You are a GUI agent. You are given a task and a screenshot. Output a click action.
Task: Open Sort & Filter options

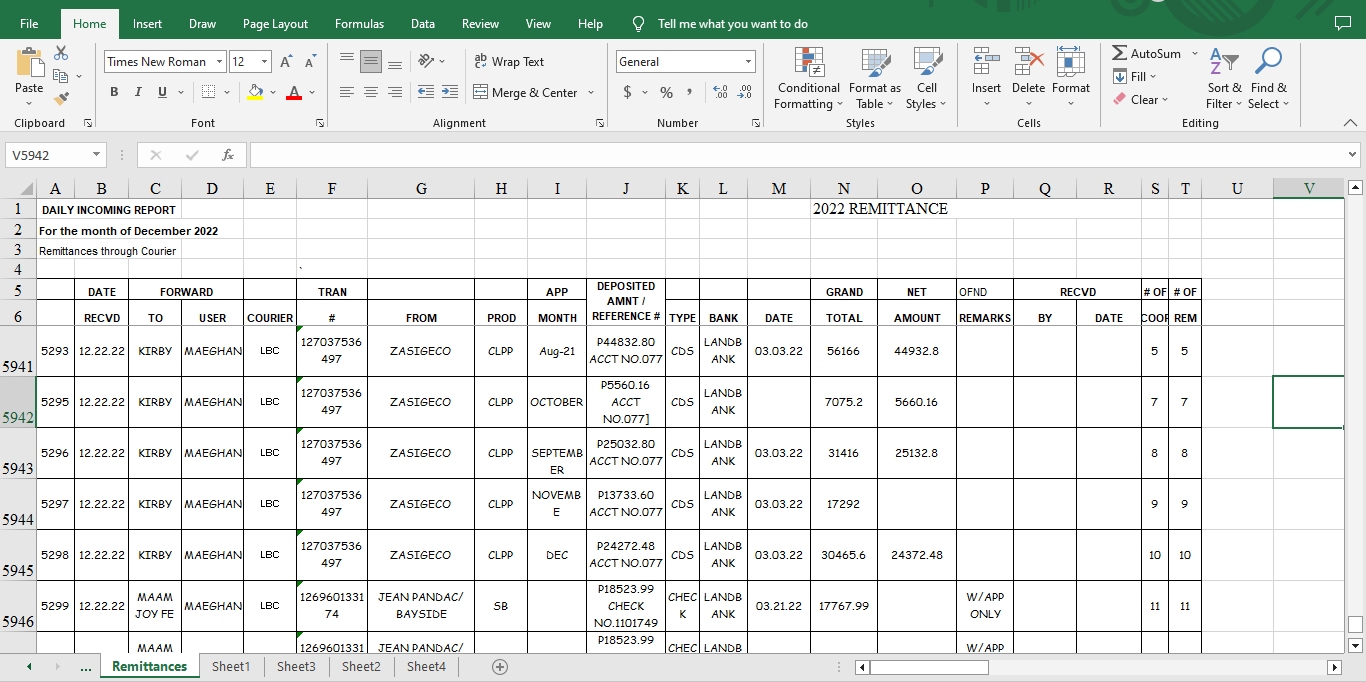click(x=1224, y=78)
